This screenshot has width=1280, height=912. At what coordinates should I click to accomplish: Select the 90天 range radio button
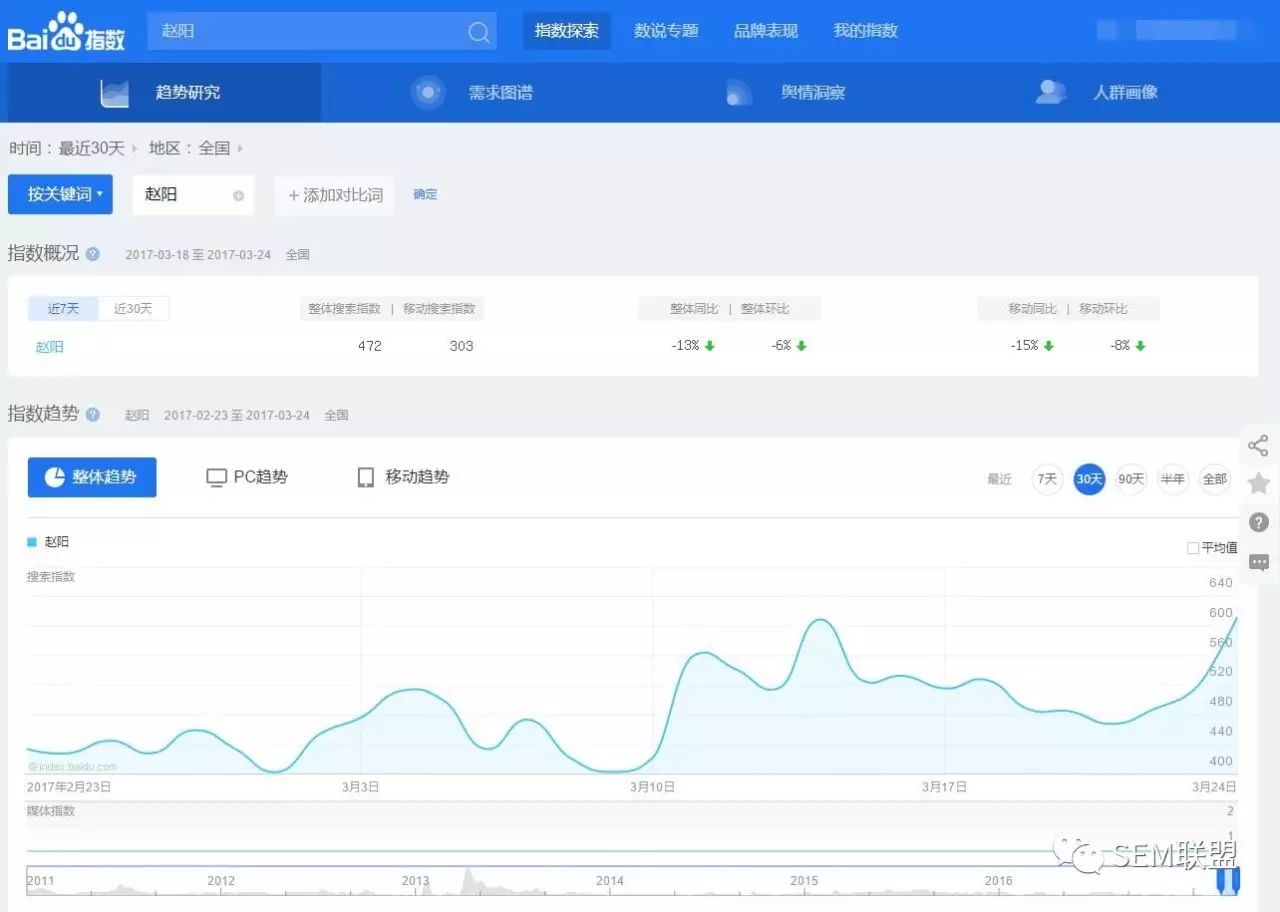tap(1131, 479)
